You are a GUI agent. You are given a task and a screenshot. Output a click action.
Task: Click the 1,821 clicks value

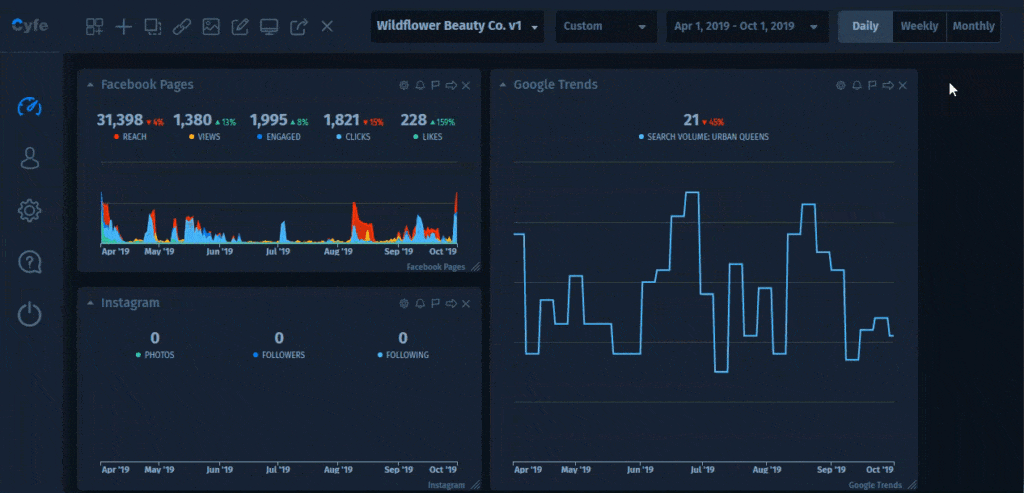point(342,120)
